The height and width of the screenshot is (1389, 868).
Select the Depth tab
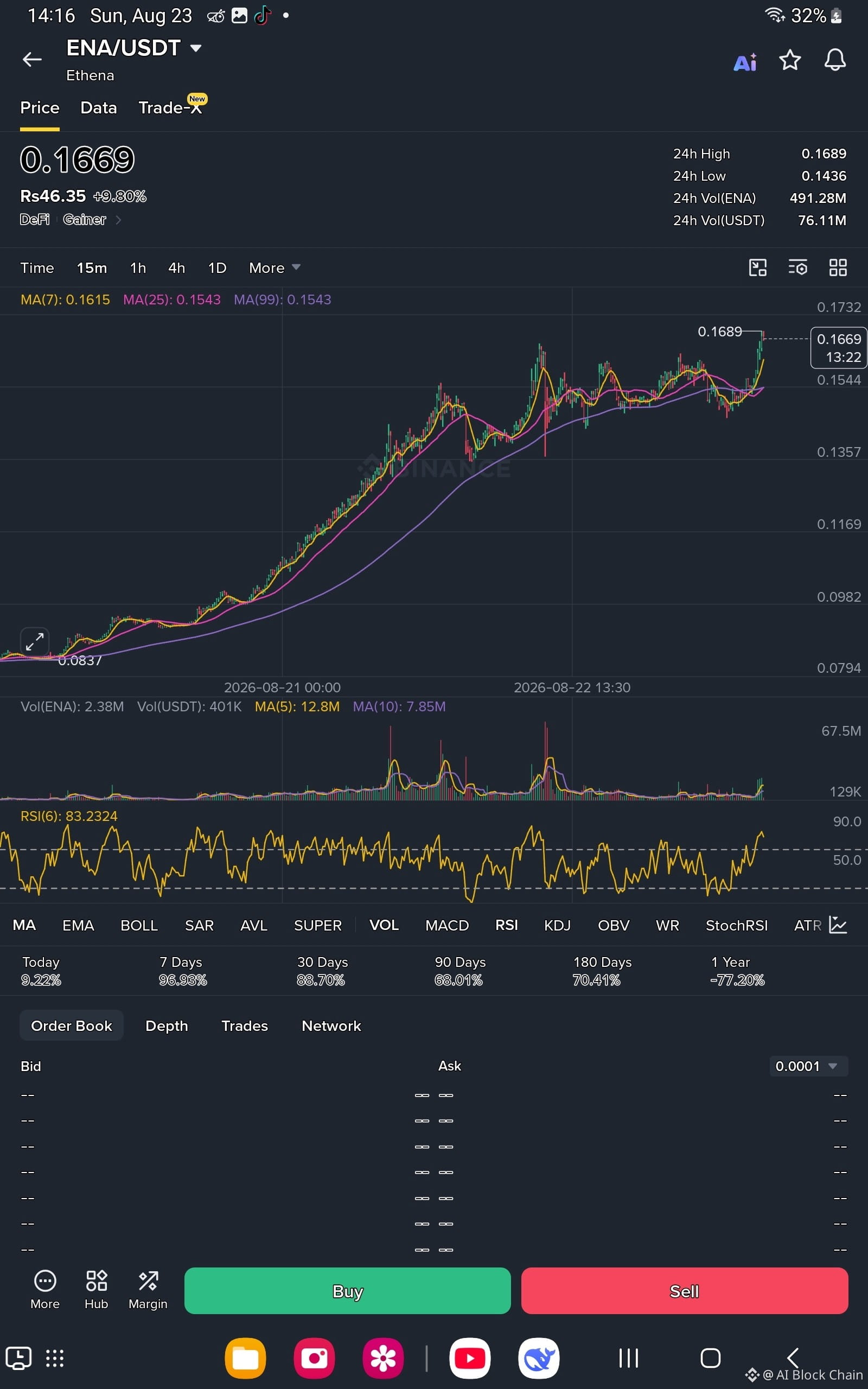[167, 1025]
